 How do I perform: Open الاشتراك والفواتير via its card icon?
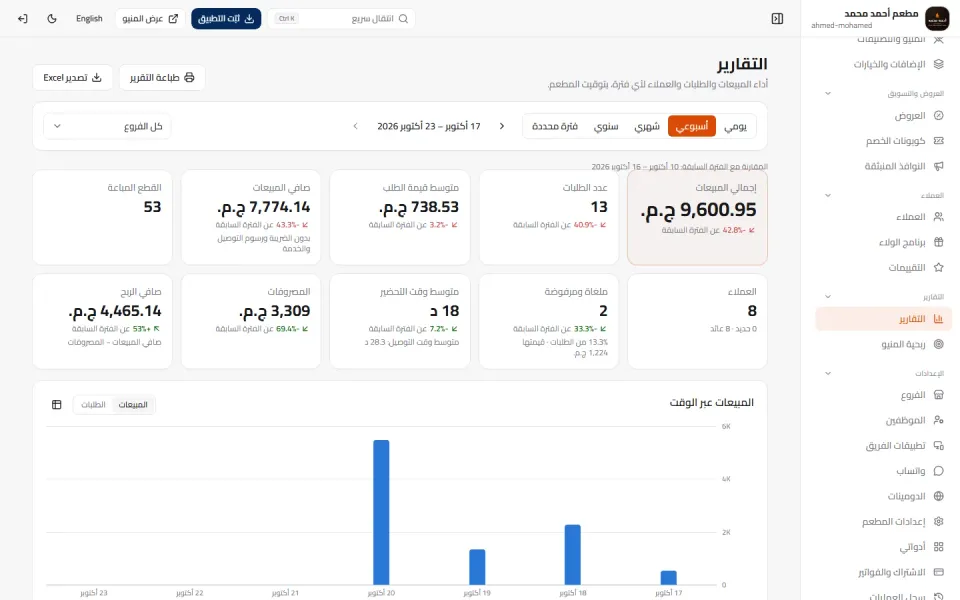tap(939, 572)
